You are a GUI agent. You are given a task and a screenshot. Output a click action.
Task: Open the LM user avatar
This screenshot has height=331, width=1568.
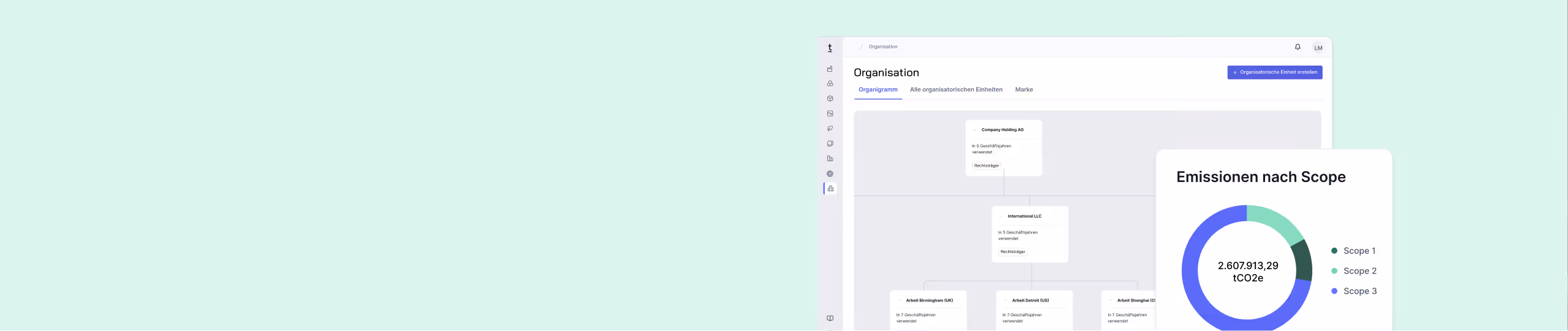(1318, 48)
